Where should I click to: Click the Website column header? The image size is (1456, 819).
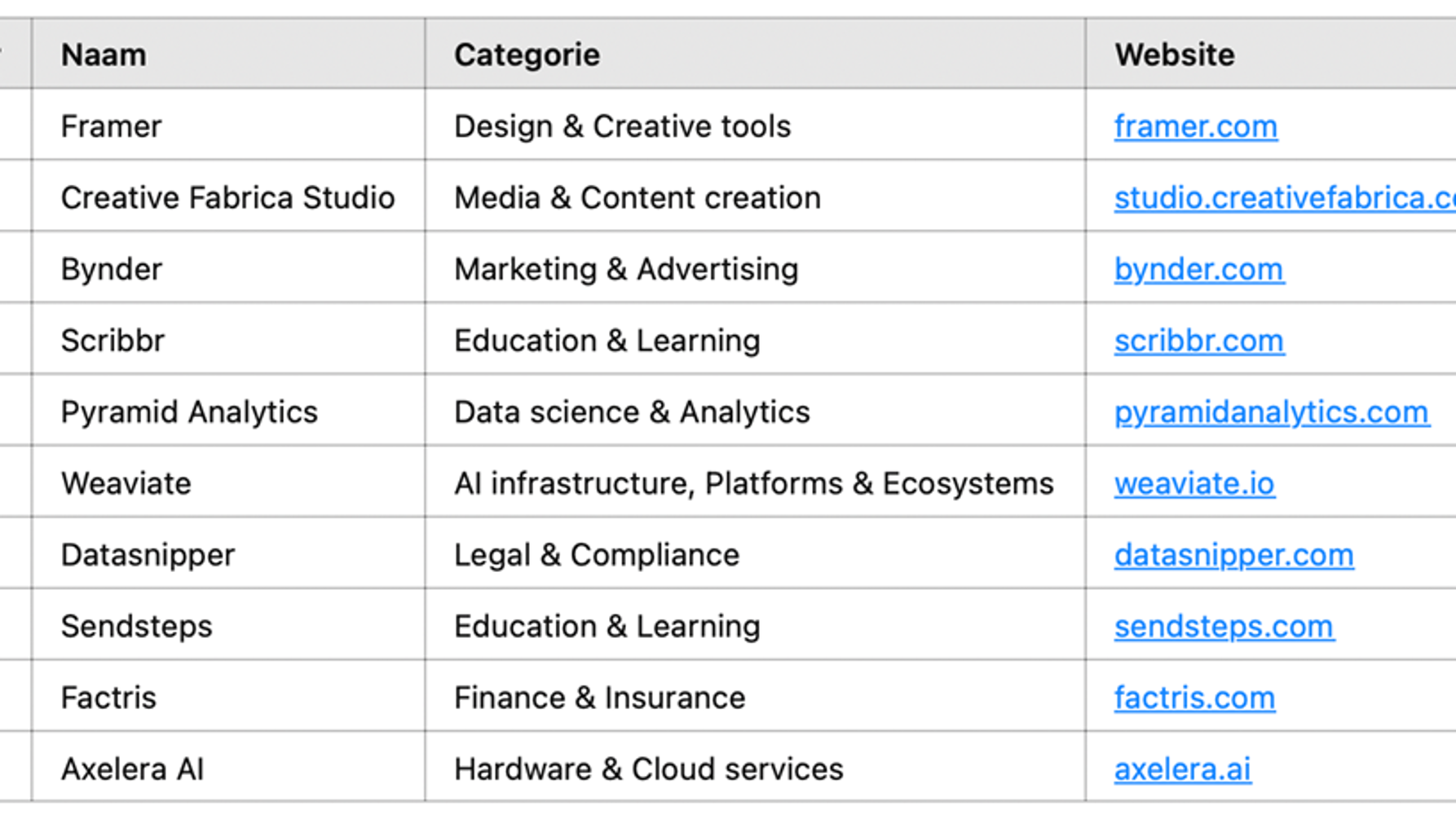(x=1174, y=55)
